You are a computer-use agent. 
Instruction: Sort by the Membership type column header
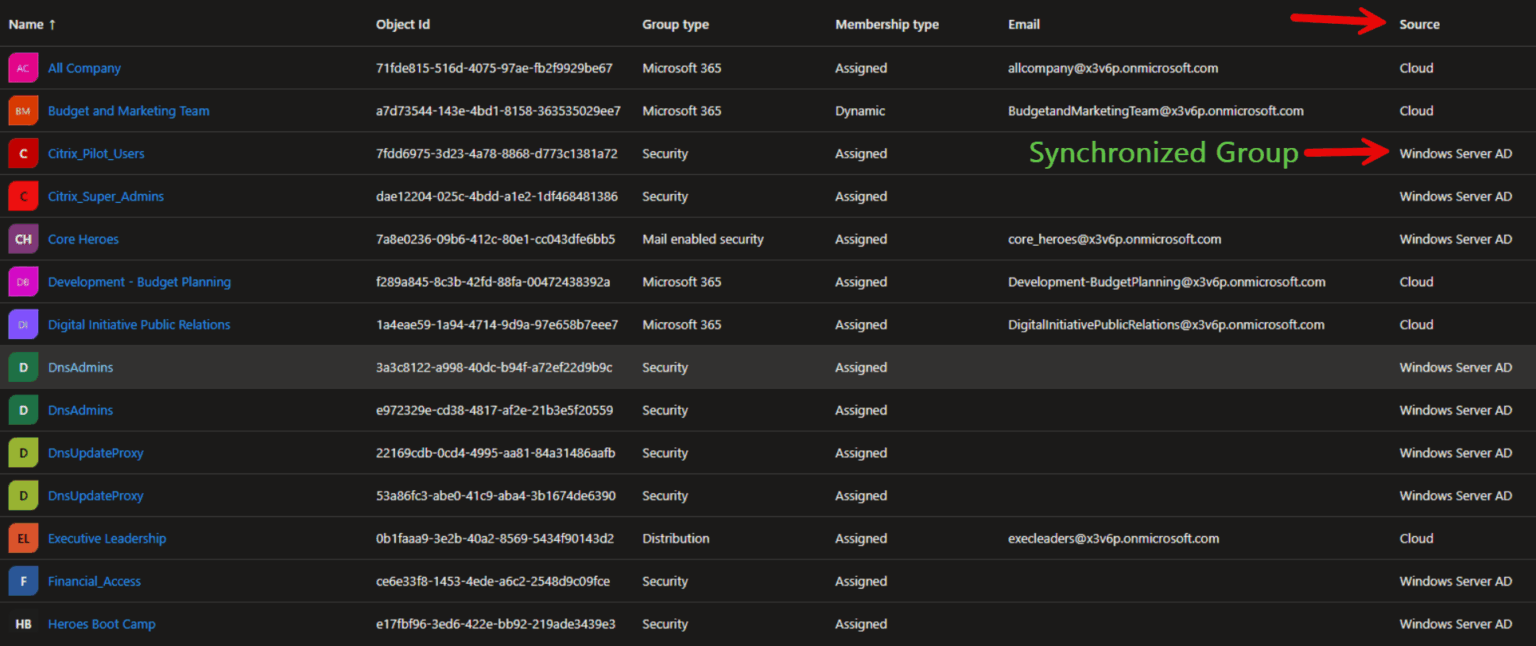coord(887,25)
